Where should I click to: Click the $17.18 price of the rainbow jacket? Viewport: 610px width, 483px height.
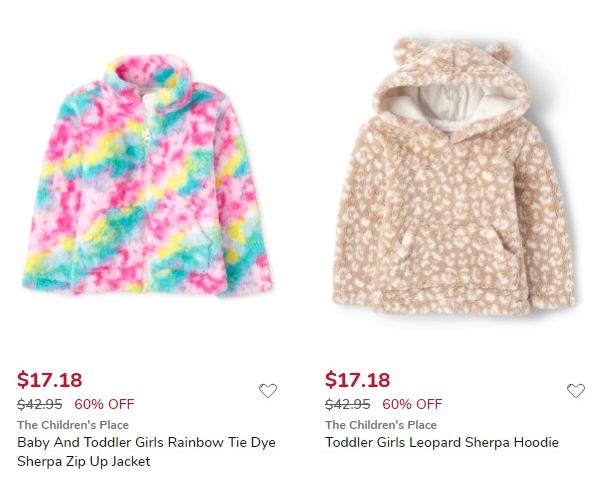click(x=49, y=380)
